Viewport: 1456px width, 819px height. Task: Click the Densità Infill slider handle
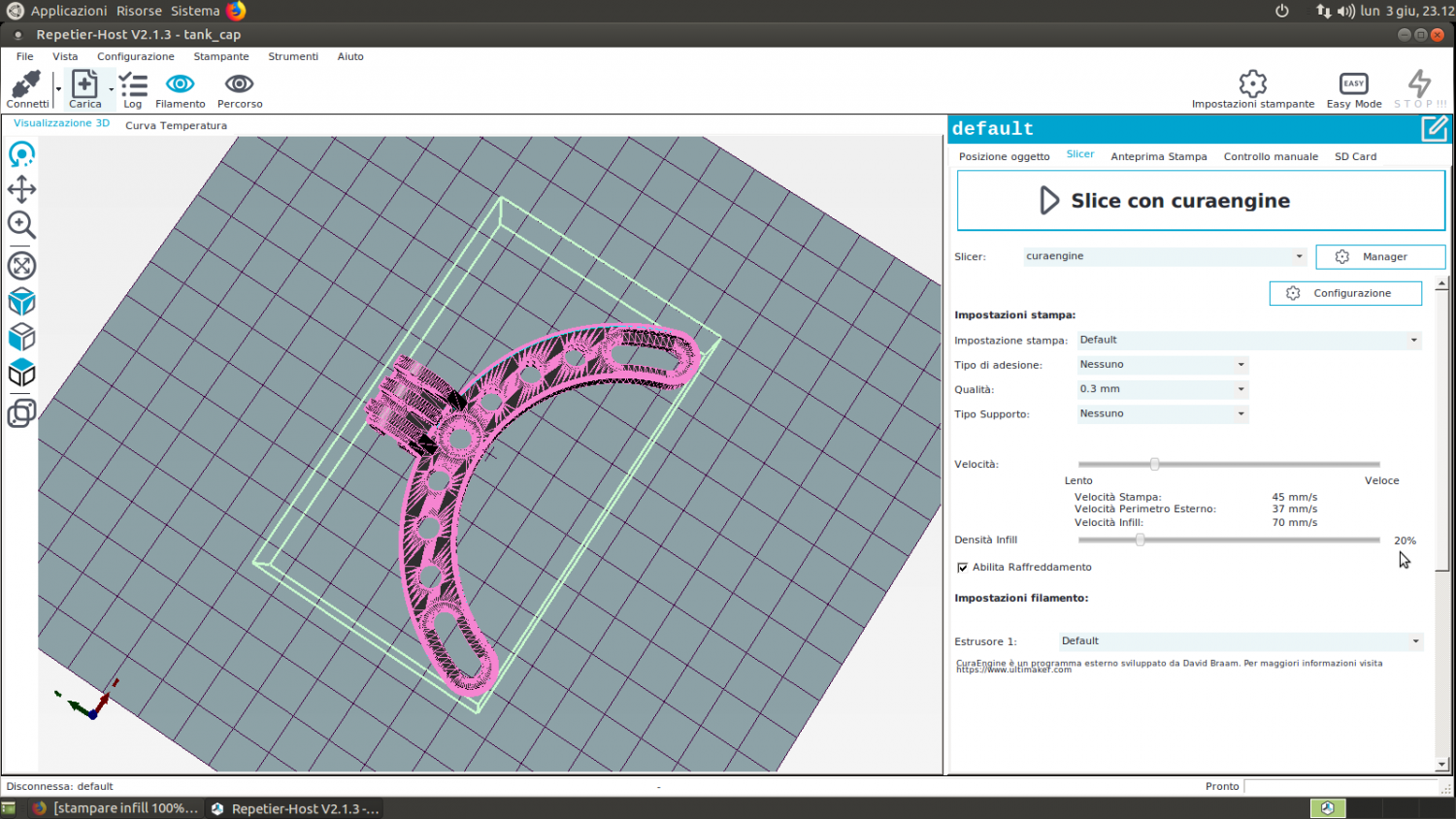click(1140, 540)
